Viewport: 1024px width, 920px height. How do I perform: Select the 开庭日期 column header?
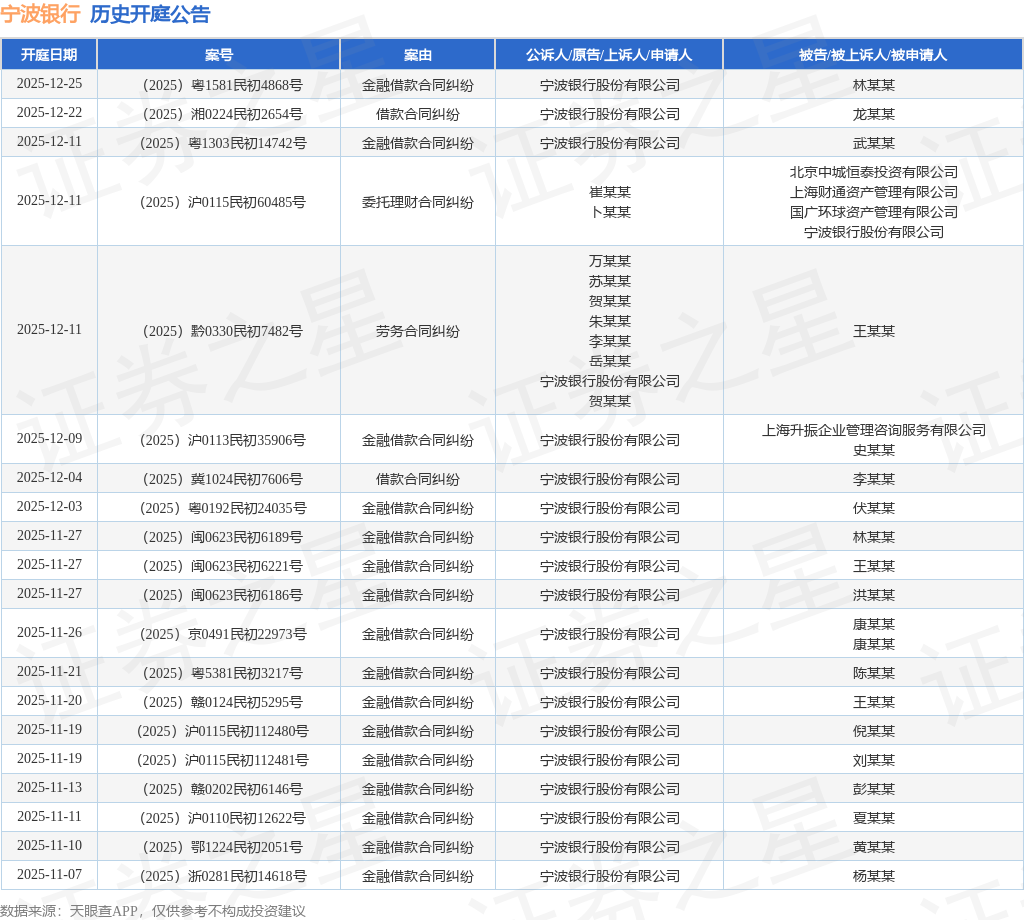point(49,55)
